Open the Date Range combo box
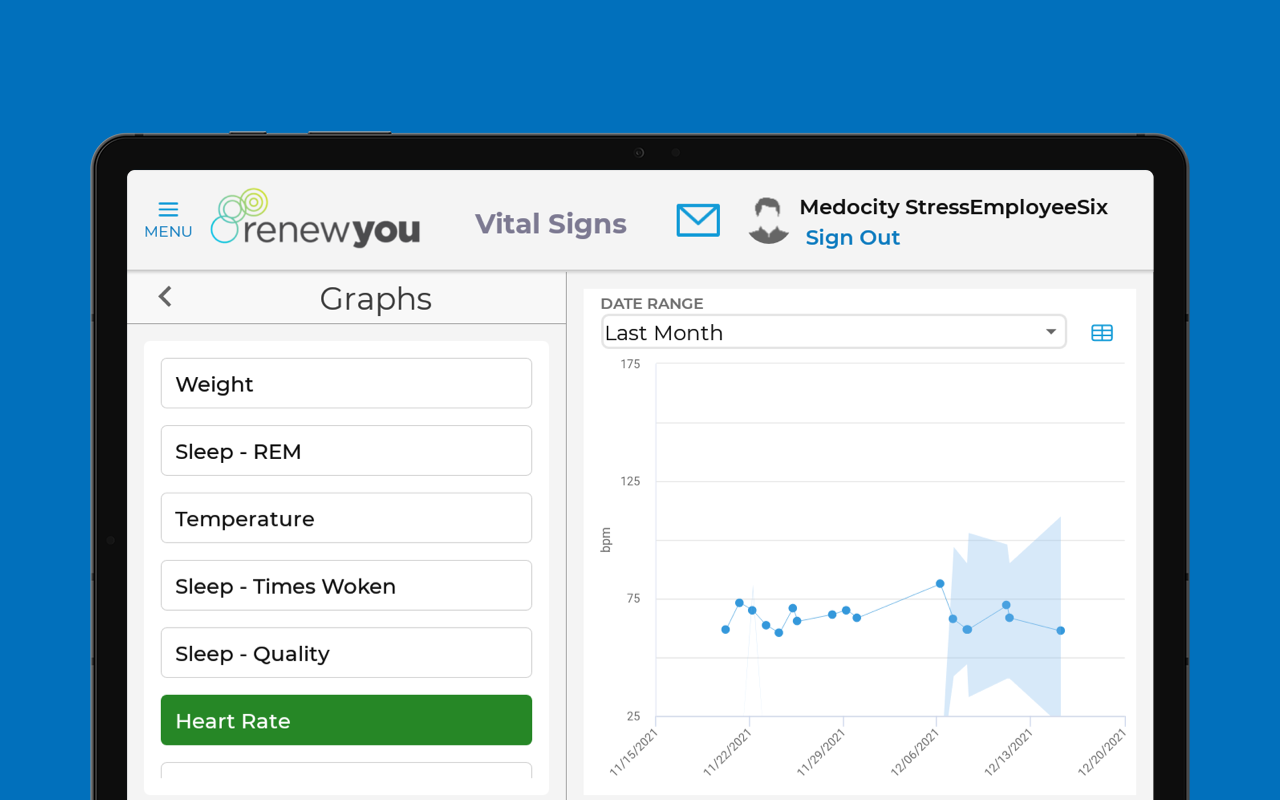Image resolution: width=1280 pixels, height=800 pixels. coord(834,332)
